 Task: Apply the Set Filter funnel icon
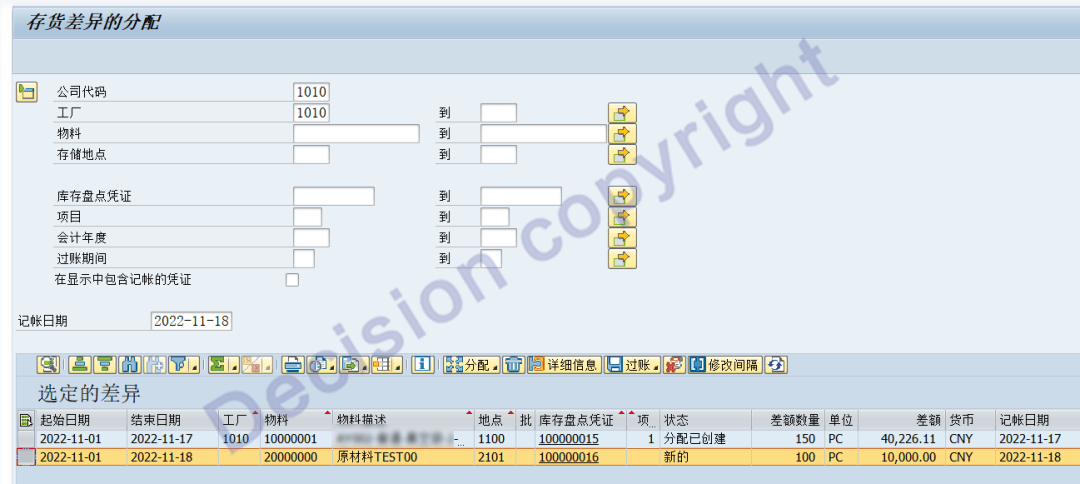tap(180, 365)
